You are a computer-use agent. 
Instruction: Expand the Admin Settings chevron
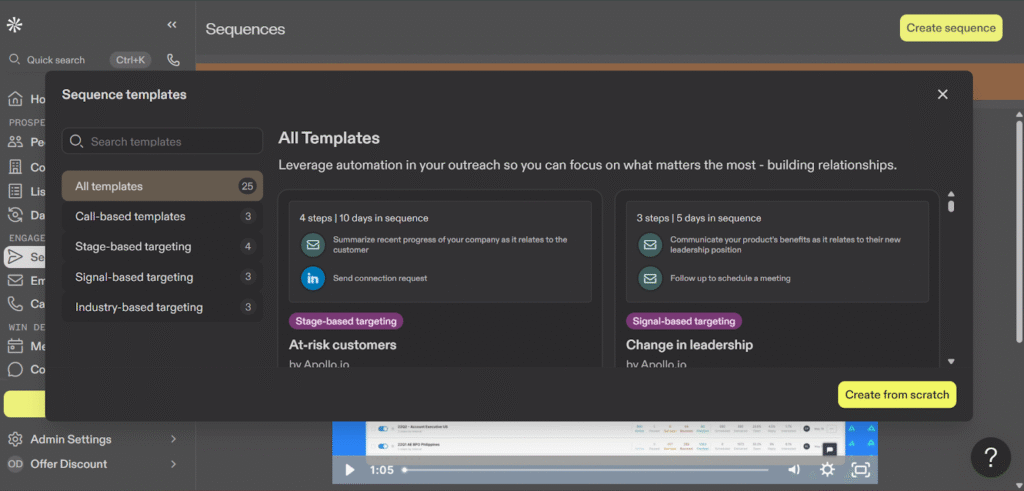pos(173,439)
